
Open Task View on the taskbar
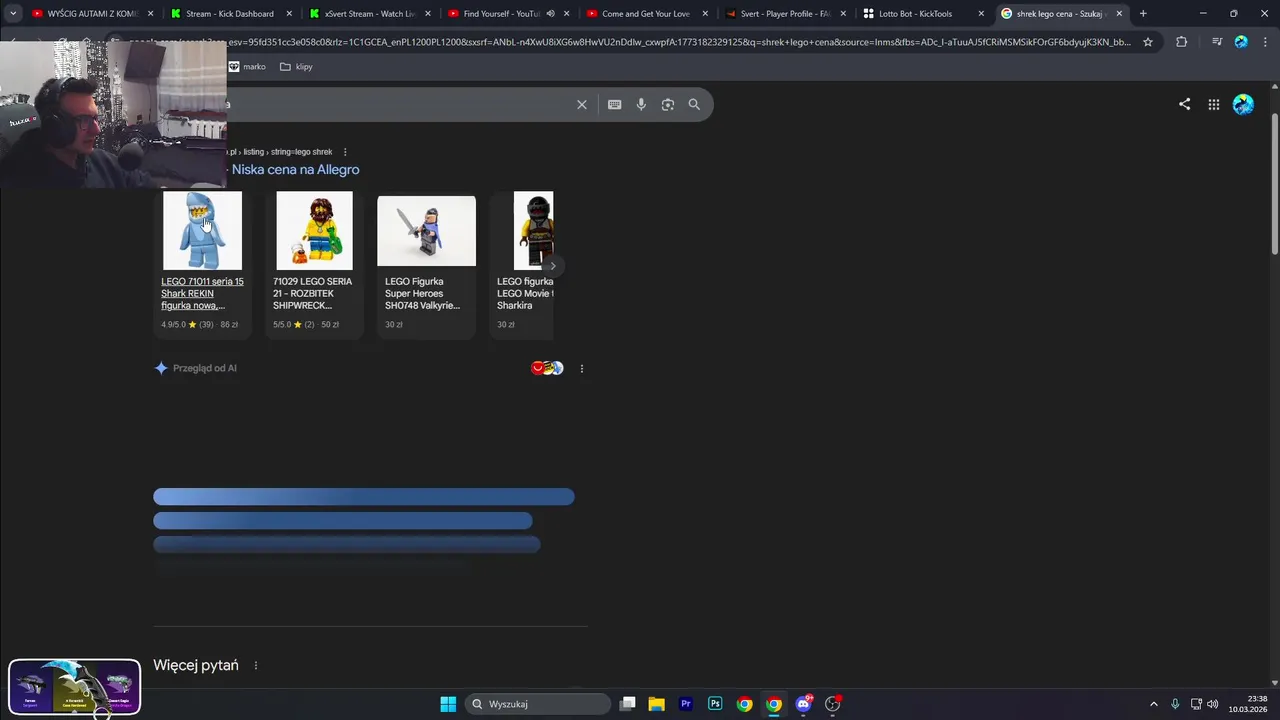tap(627, 704)
